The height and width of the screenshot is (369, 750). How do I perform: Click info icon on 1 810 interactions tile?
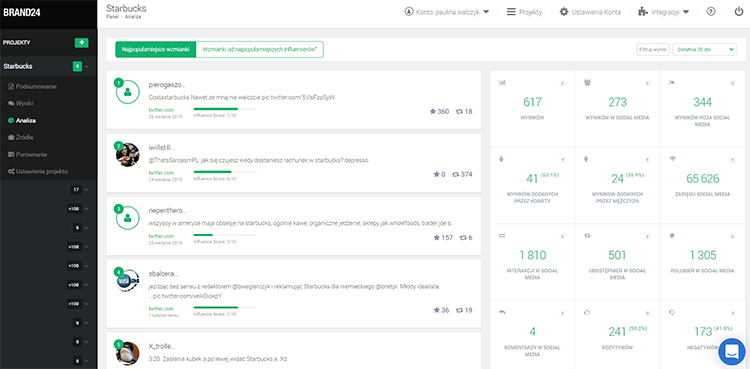pyautogui.click(x=562, y=236)
